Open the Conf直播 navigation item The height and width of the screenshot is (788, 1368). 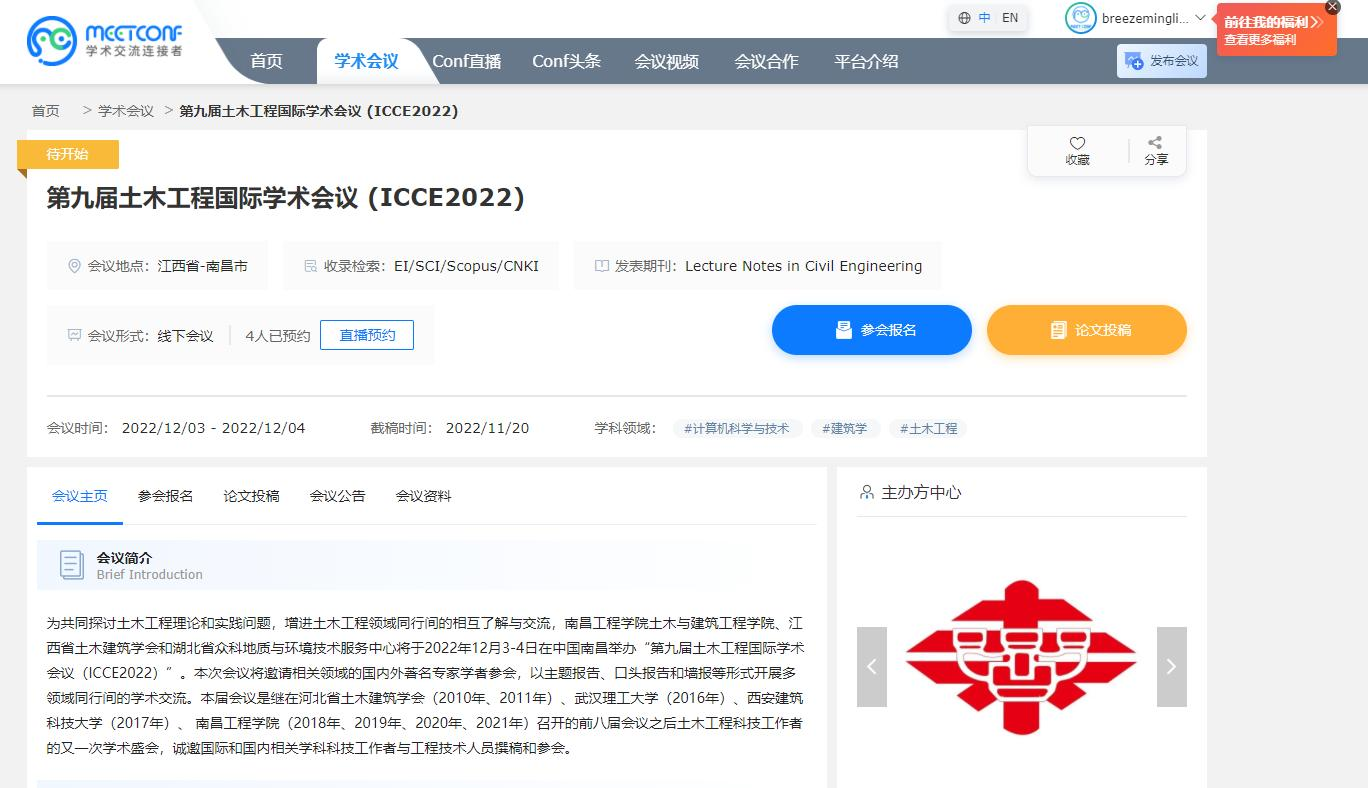(466, 61)
